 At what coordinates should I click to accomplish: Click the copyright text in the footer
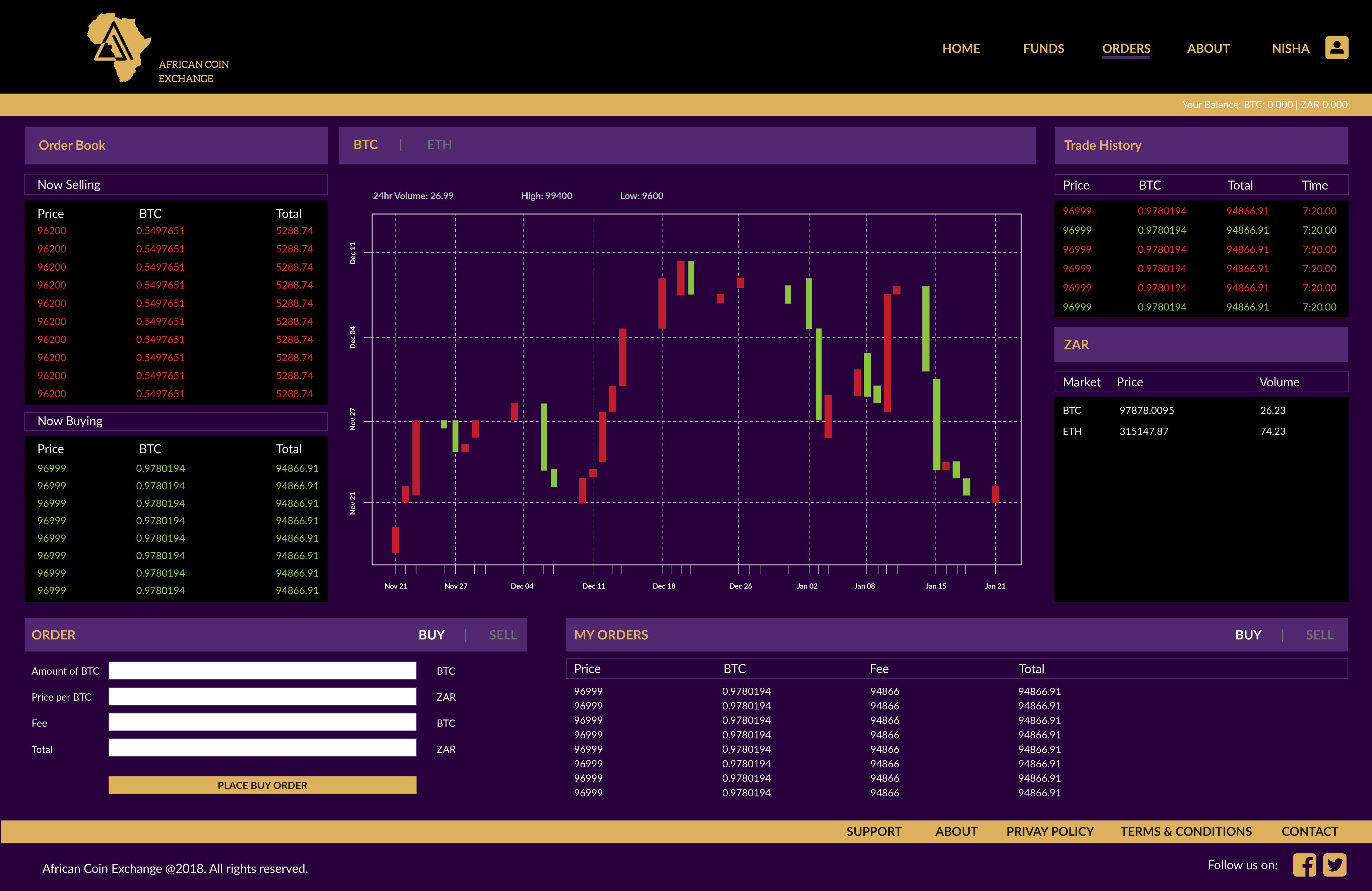tap(175, 869)
